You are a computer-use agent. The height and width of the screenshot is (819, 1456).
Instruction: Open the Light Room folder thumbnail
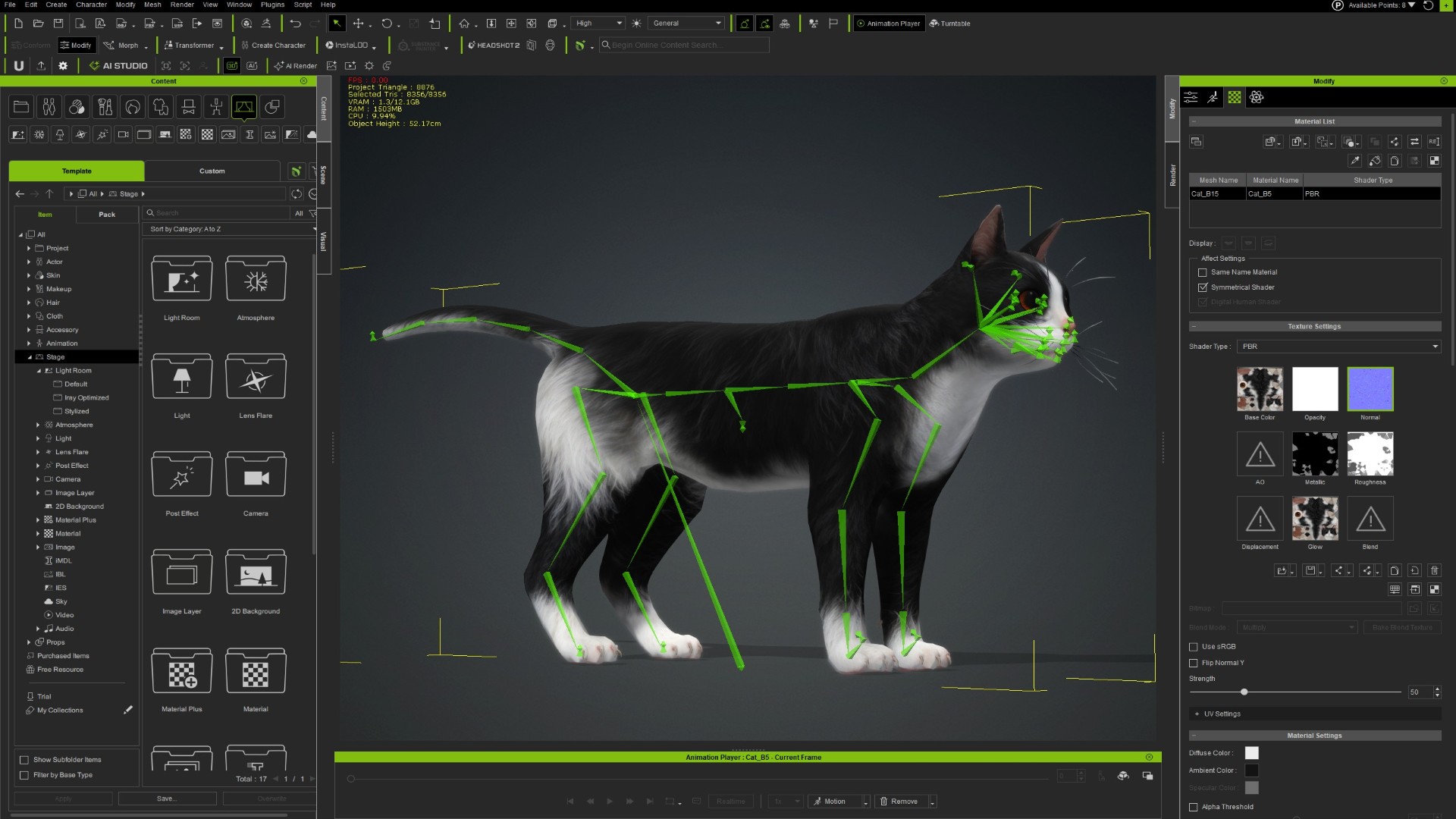click(182, 278)
